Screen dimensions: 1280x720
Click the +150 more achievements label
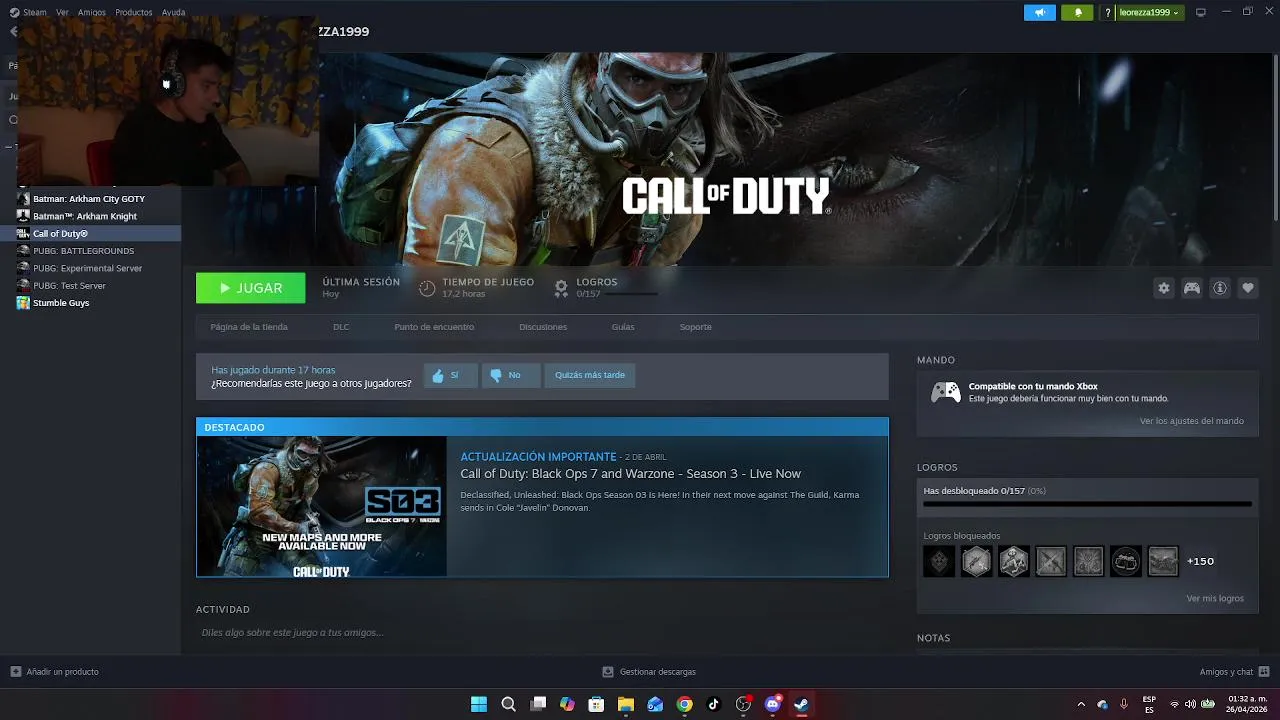[1200, 562]
